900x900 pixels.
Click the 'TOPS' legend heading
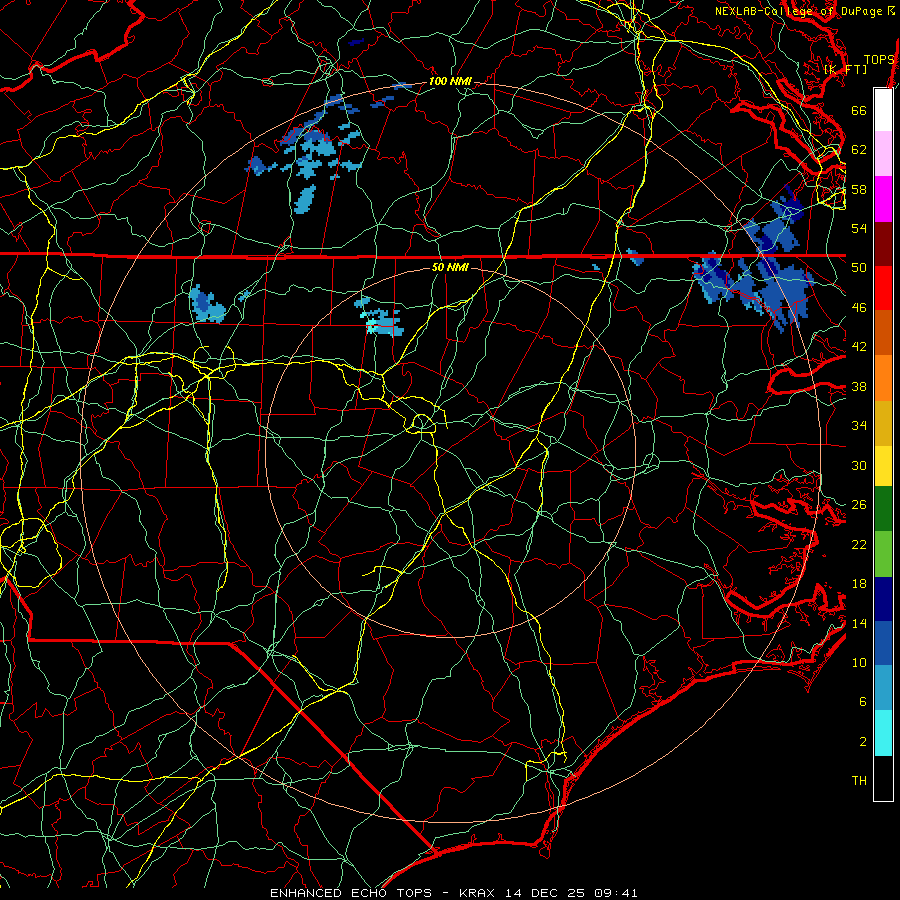(879, 60)
